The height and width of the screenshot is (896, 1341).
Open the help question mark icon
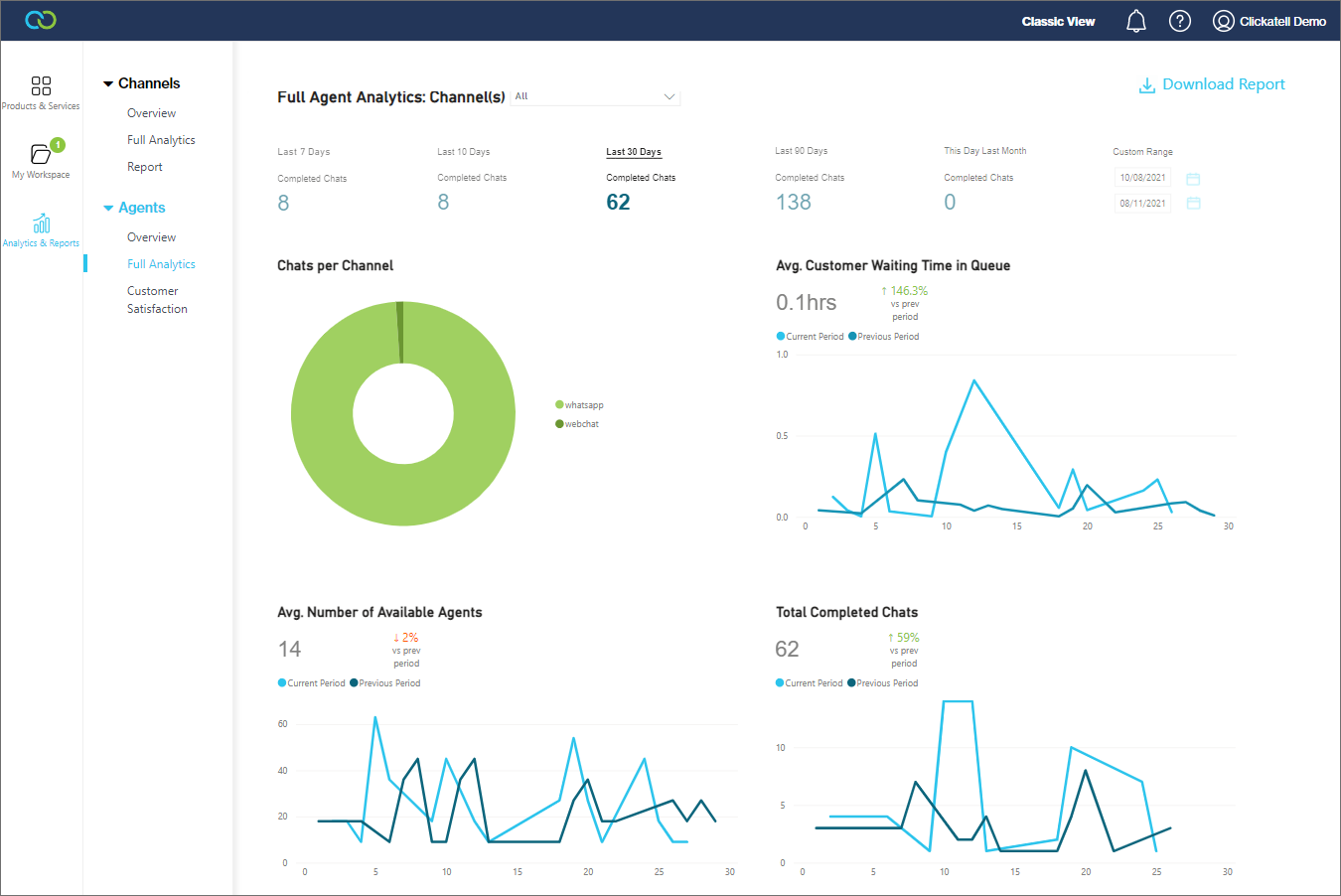(1180, 21)
